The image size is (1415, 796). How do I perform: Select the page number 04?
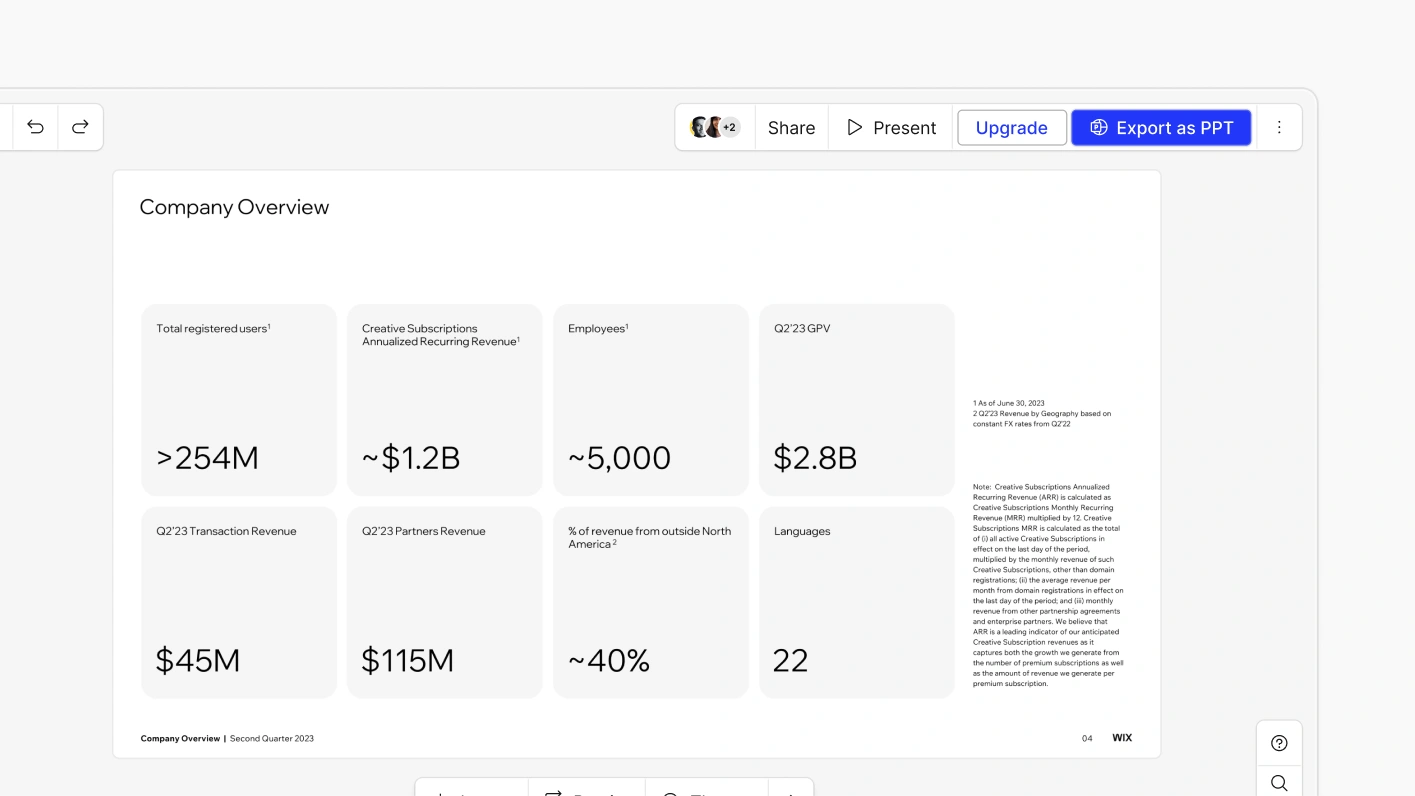[x=1087, y=739]
